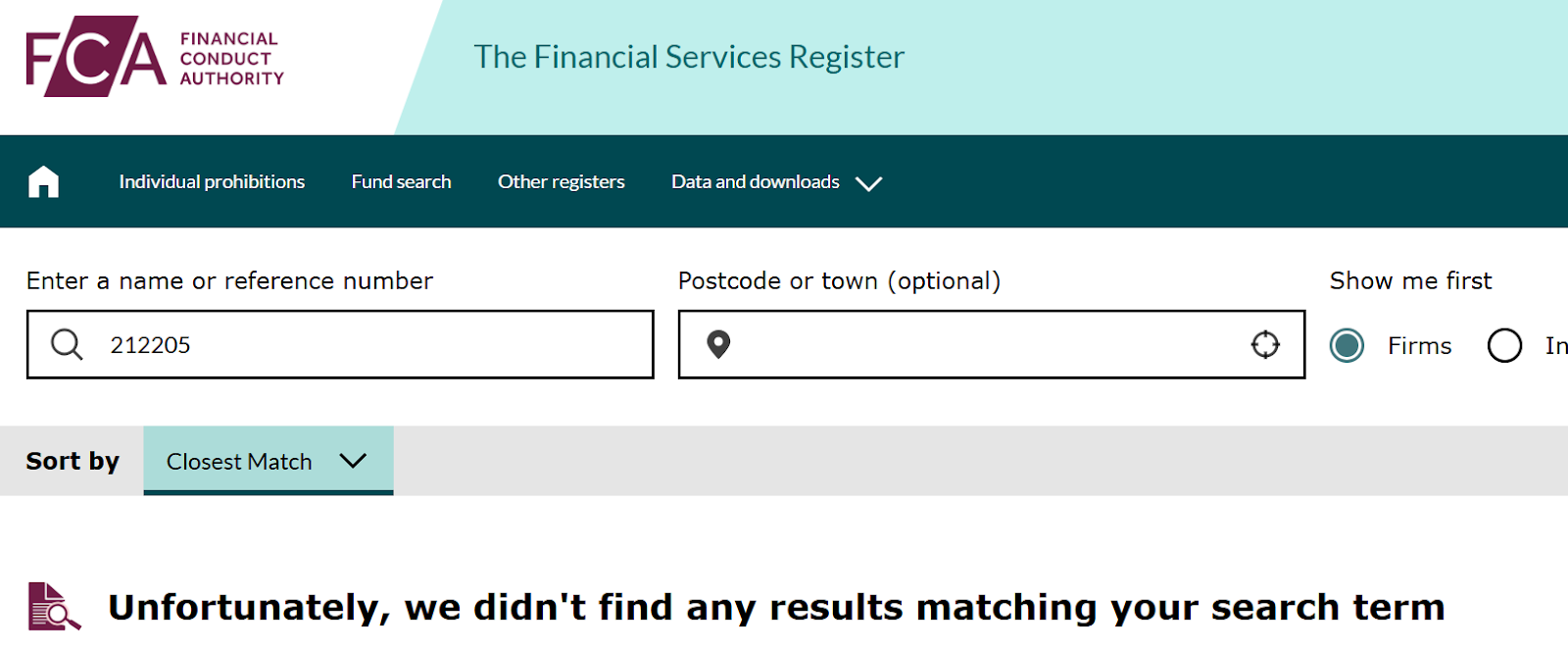Focus the Postcode or town input field
Screen dimensions: 1568x649
pos(992,344)
